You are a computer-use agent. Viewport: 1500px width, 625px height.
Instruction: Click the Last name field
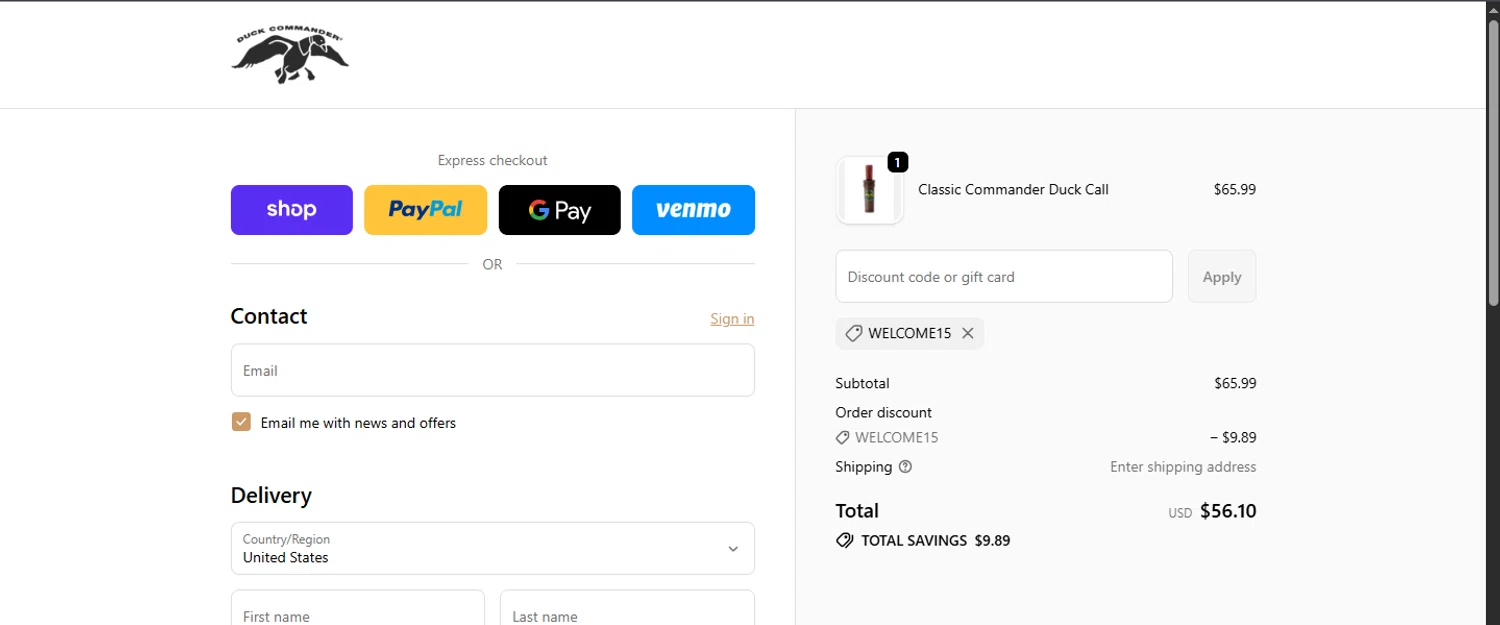627,608
